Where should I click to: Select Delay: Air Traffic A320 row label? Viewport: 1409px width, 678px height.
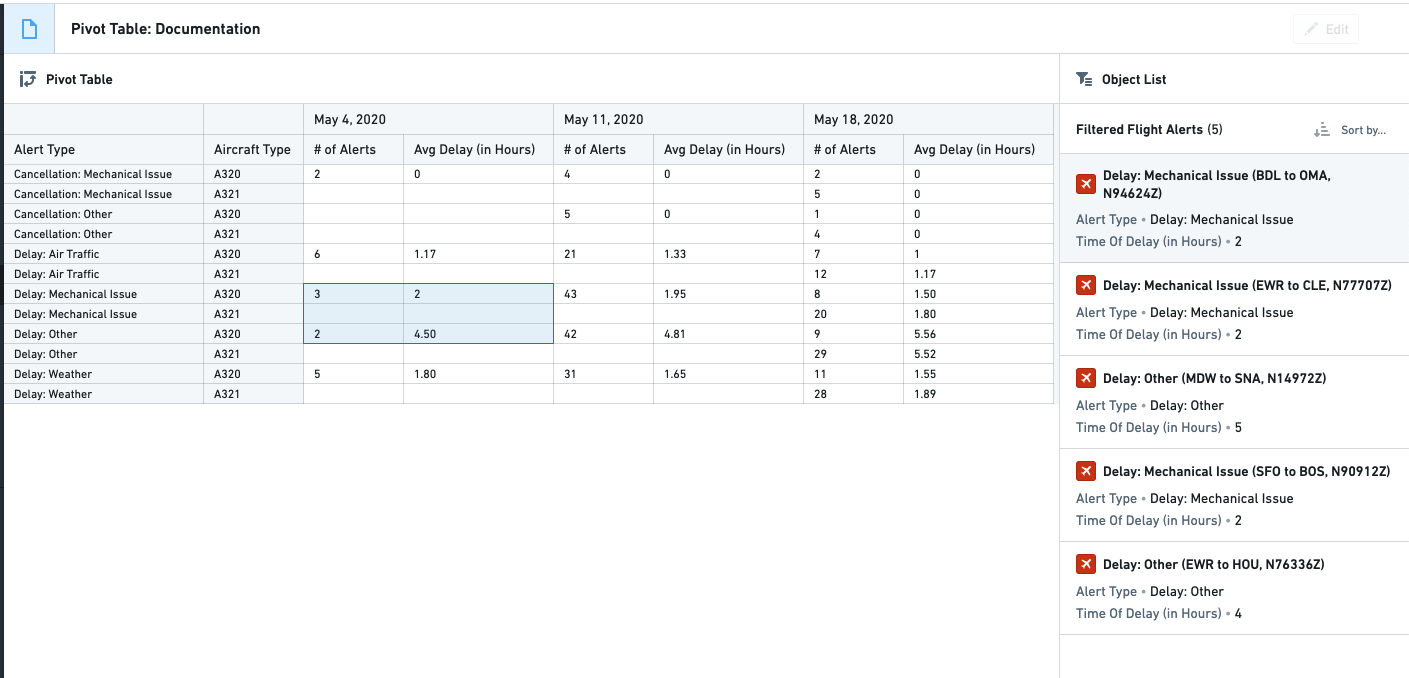(103, 254)
